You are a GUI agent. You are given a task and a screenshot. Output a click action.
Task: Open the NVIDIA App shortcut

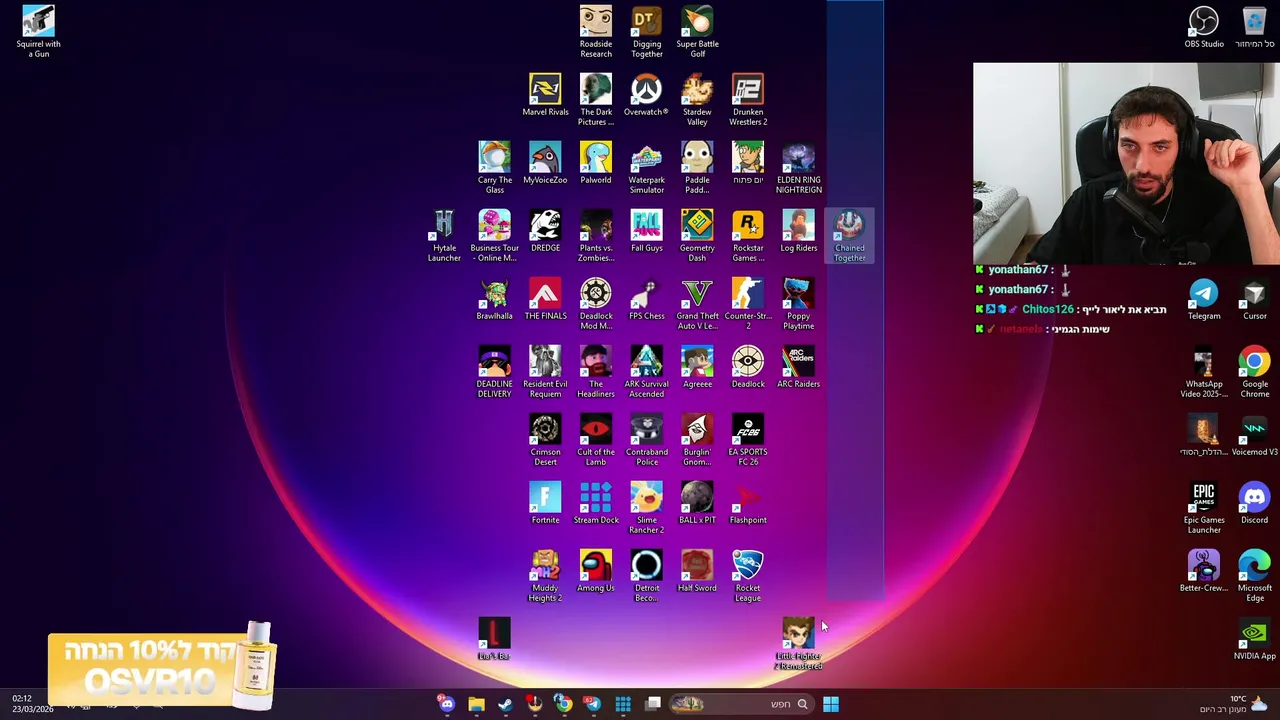(1255, 639)
